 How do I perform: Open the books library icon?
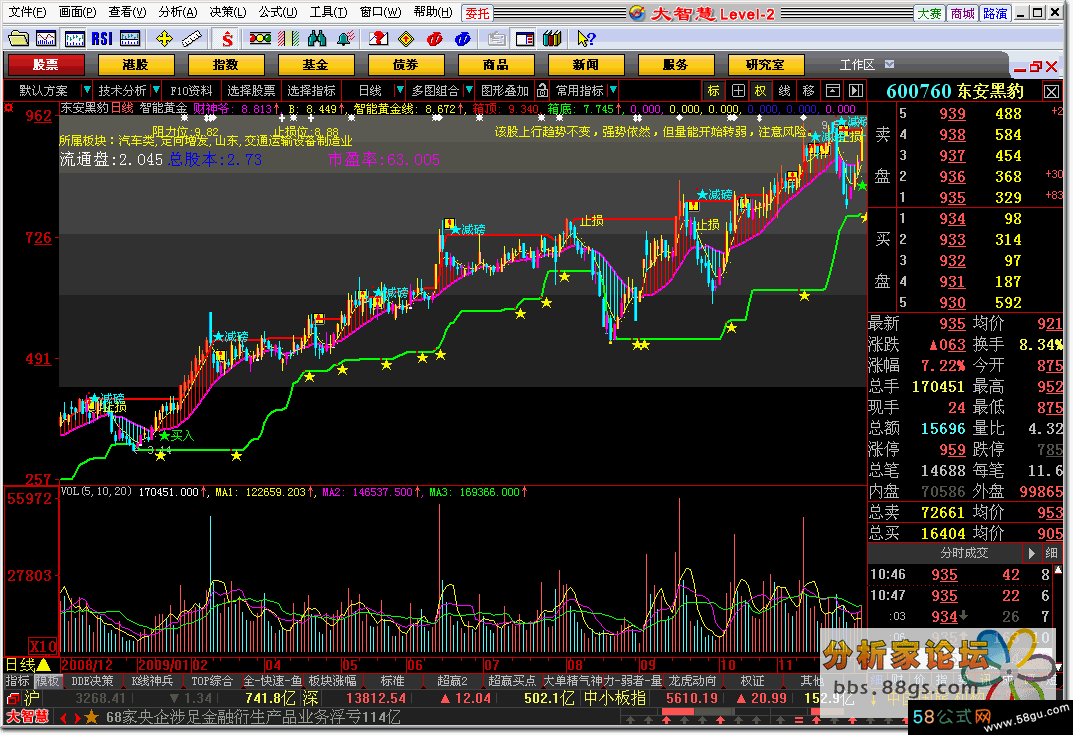click(x=552, y=39)
